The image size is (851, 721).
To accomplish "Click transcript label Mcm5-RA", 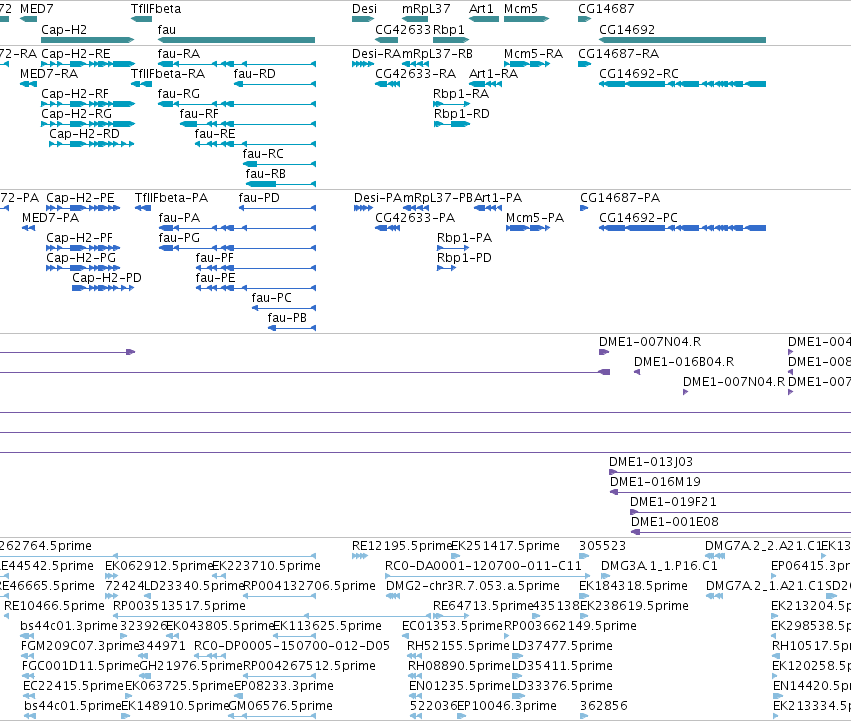I will (x=534, y=54).
